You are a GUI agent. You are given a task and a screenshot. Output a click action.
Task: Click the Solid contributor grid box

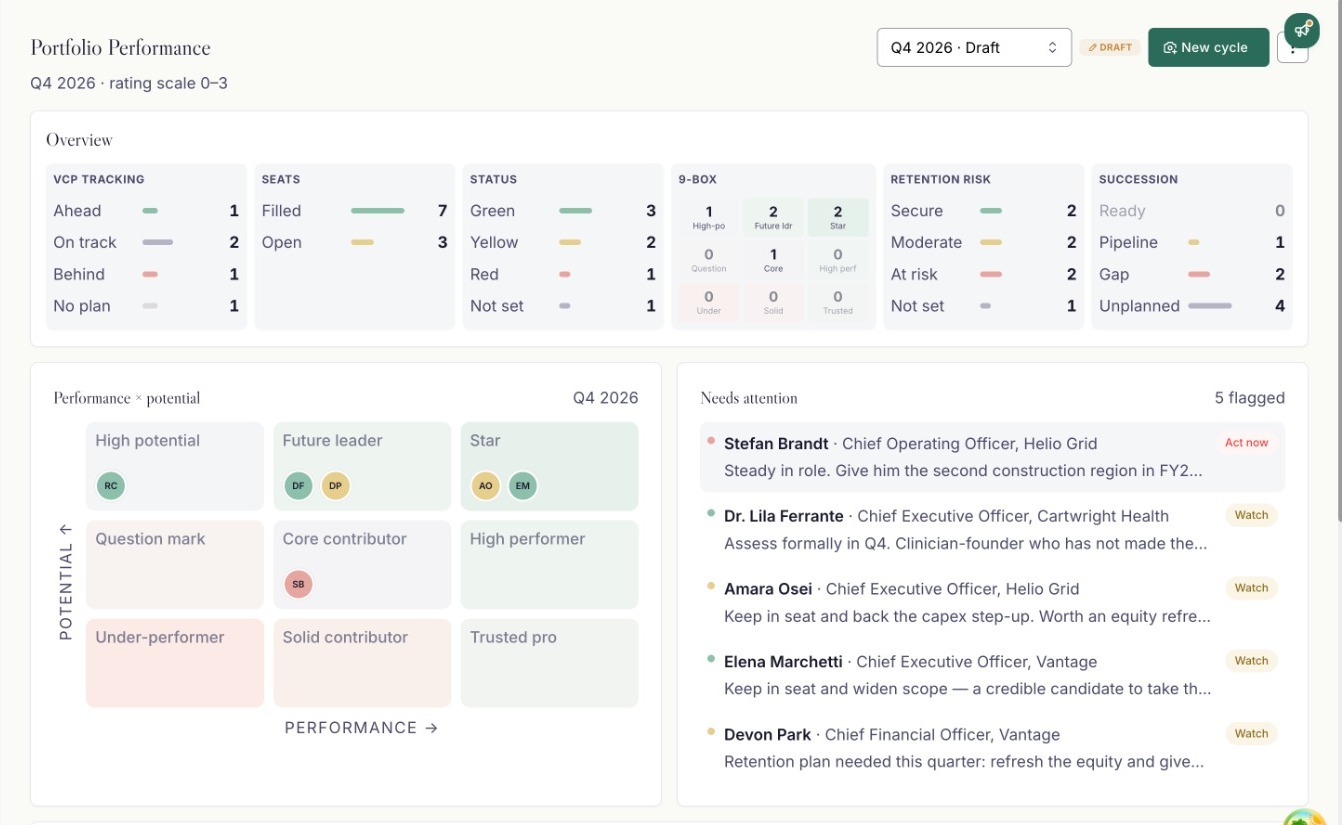tap(362, 663)
